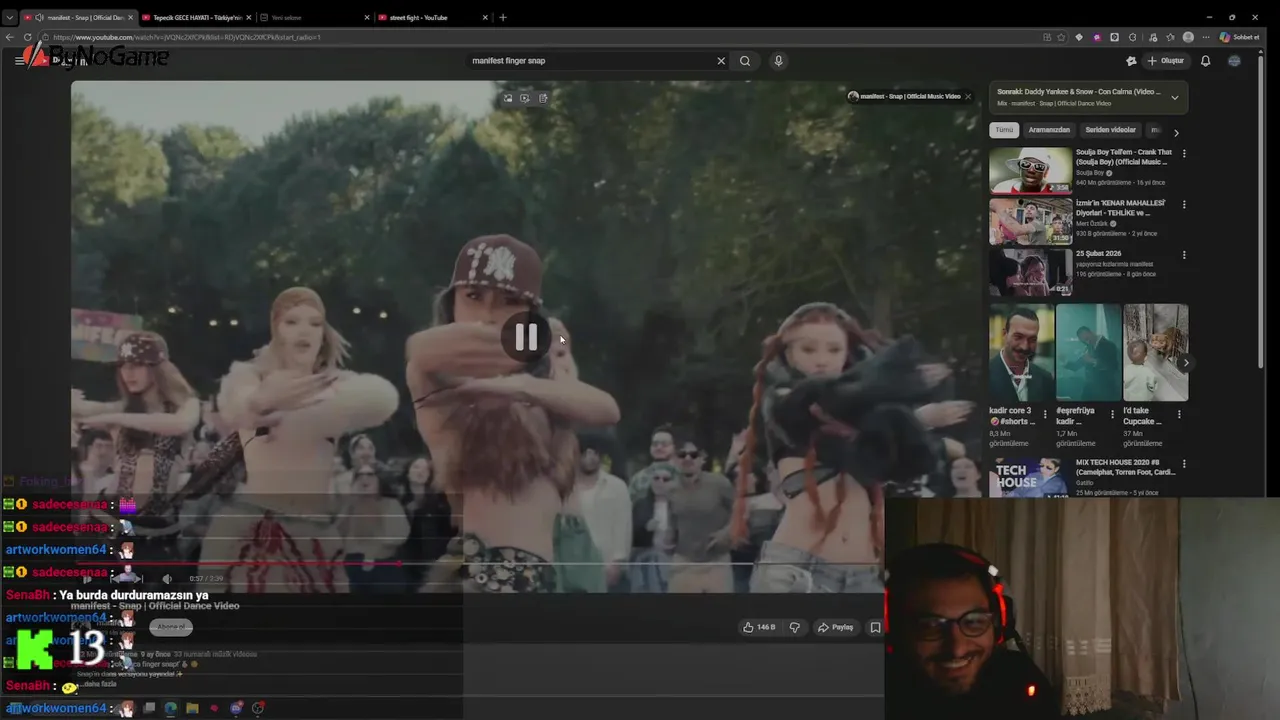Open MIX TECH HOUSE 2020 video
This screenshot has width=1280, height=720.
(x=1030, y=478)
